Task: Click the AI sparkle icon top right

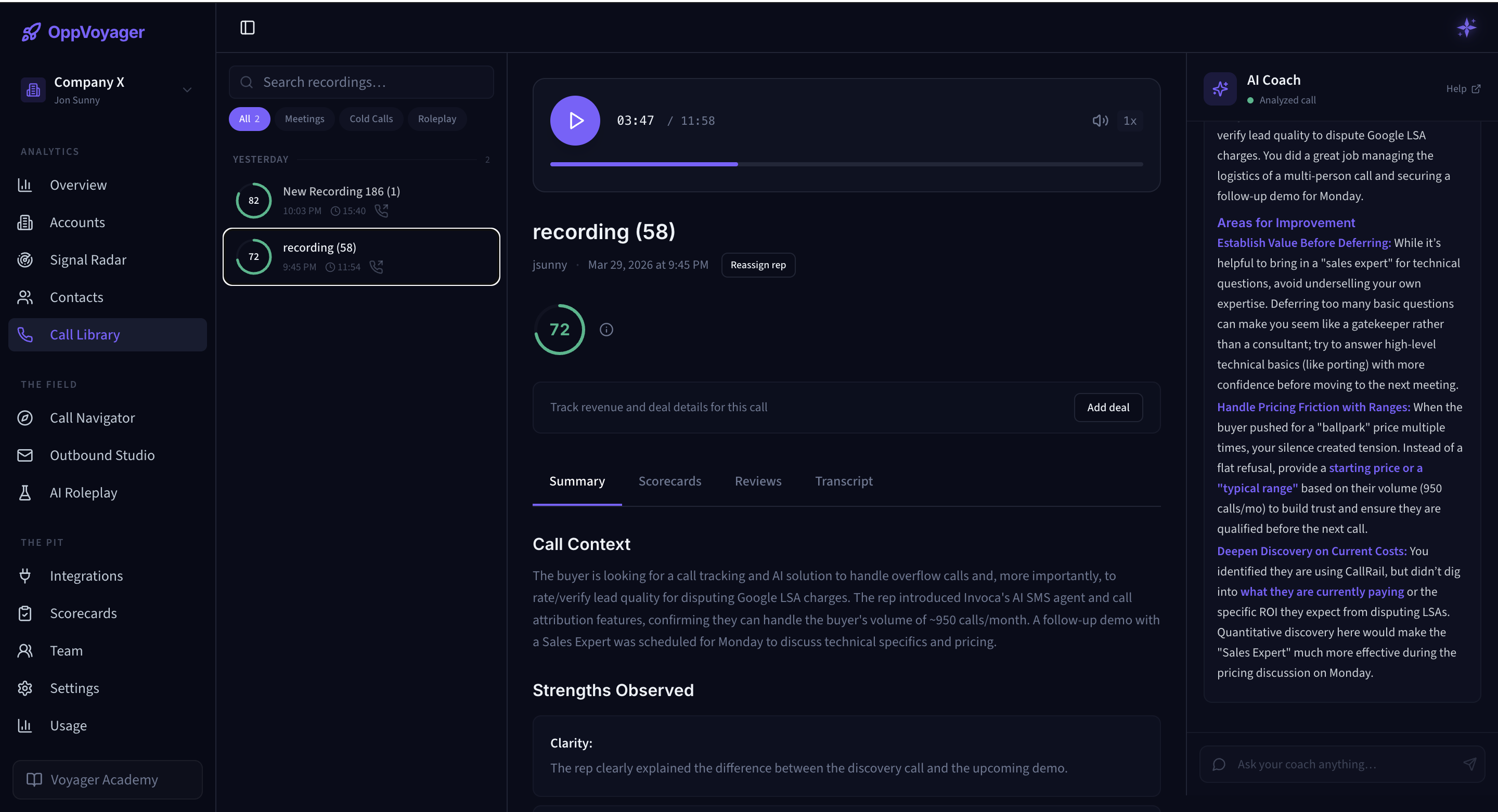Action: pos(1466,28)
